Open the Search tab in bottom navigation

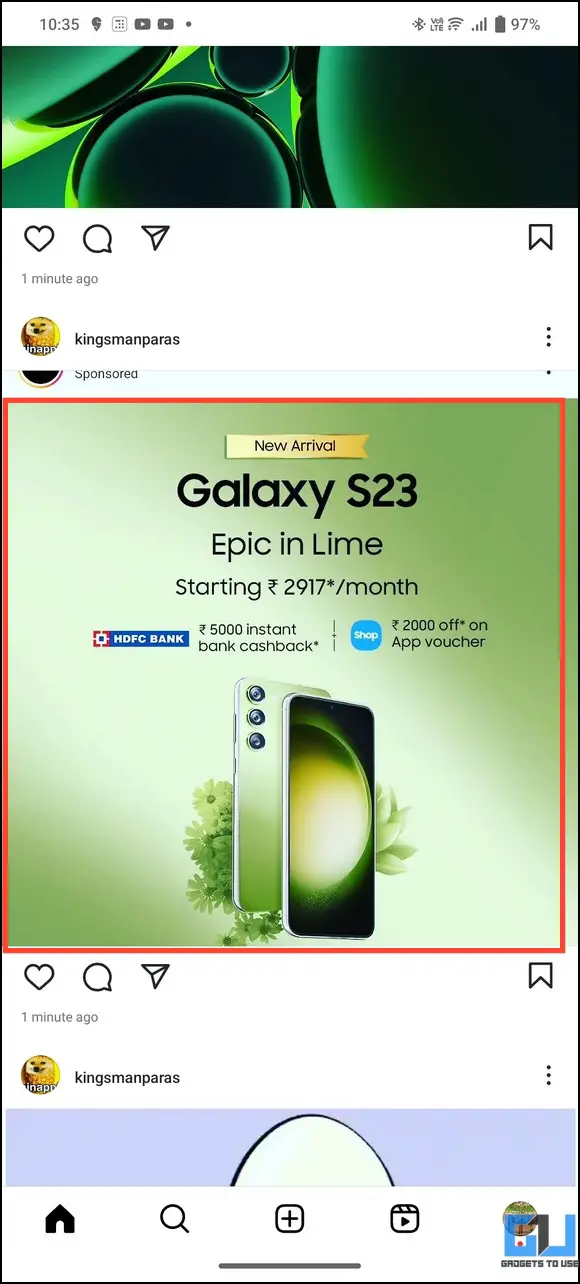174,1218
